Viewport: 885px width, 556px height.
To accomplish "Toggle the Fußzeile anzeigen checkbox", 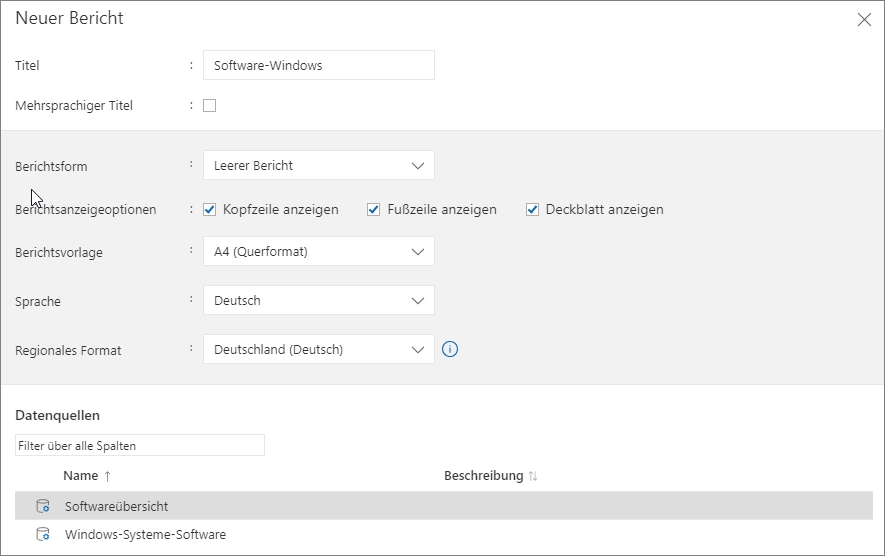I will pyautogui.click(x=374, y=209).
